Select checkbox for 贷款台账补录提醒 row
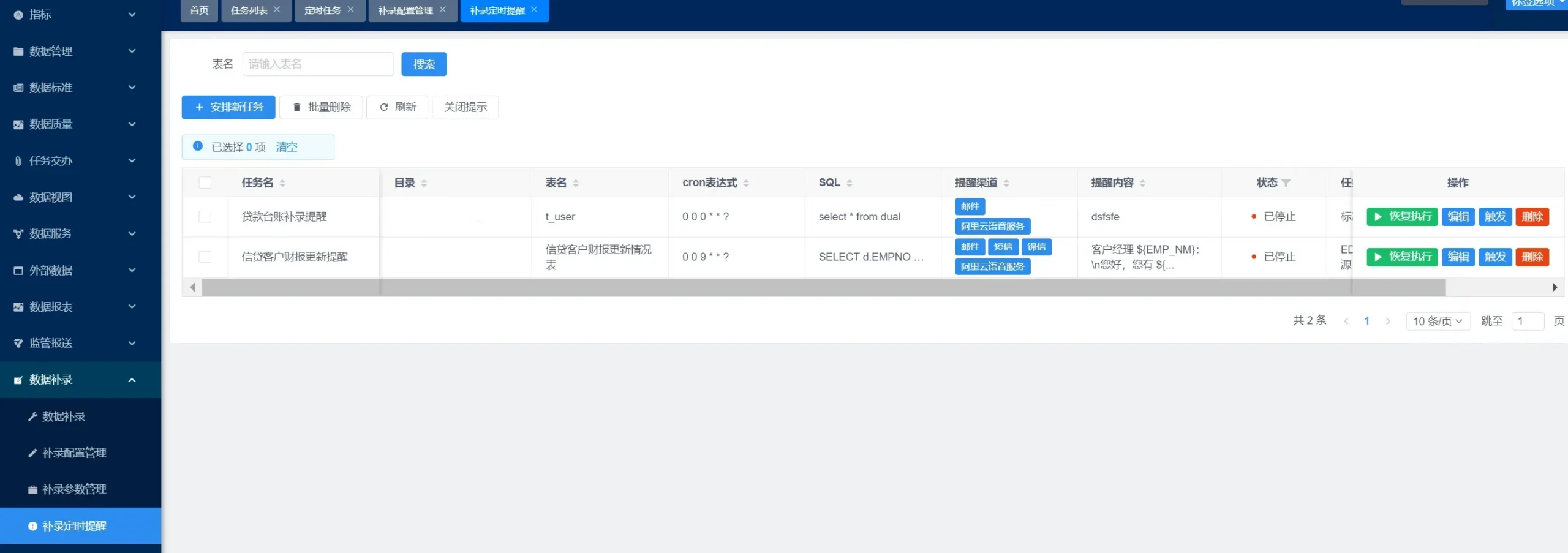This screenshot has width=1568, height=553. tap(205, 217)
